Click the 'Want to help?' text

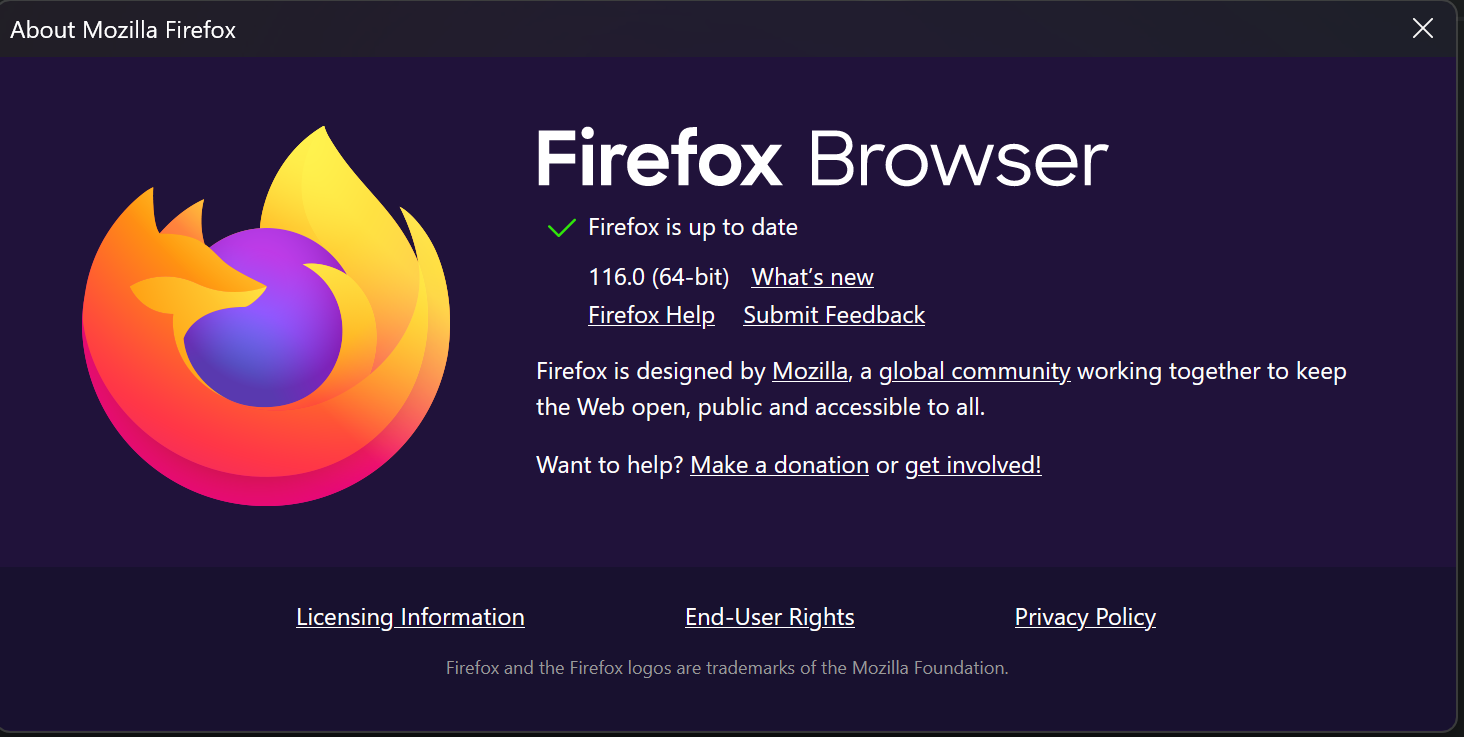pyautogui.click(x=610, y=465)
